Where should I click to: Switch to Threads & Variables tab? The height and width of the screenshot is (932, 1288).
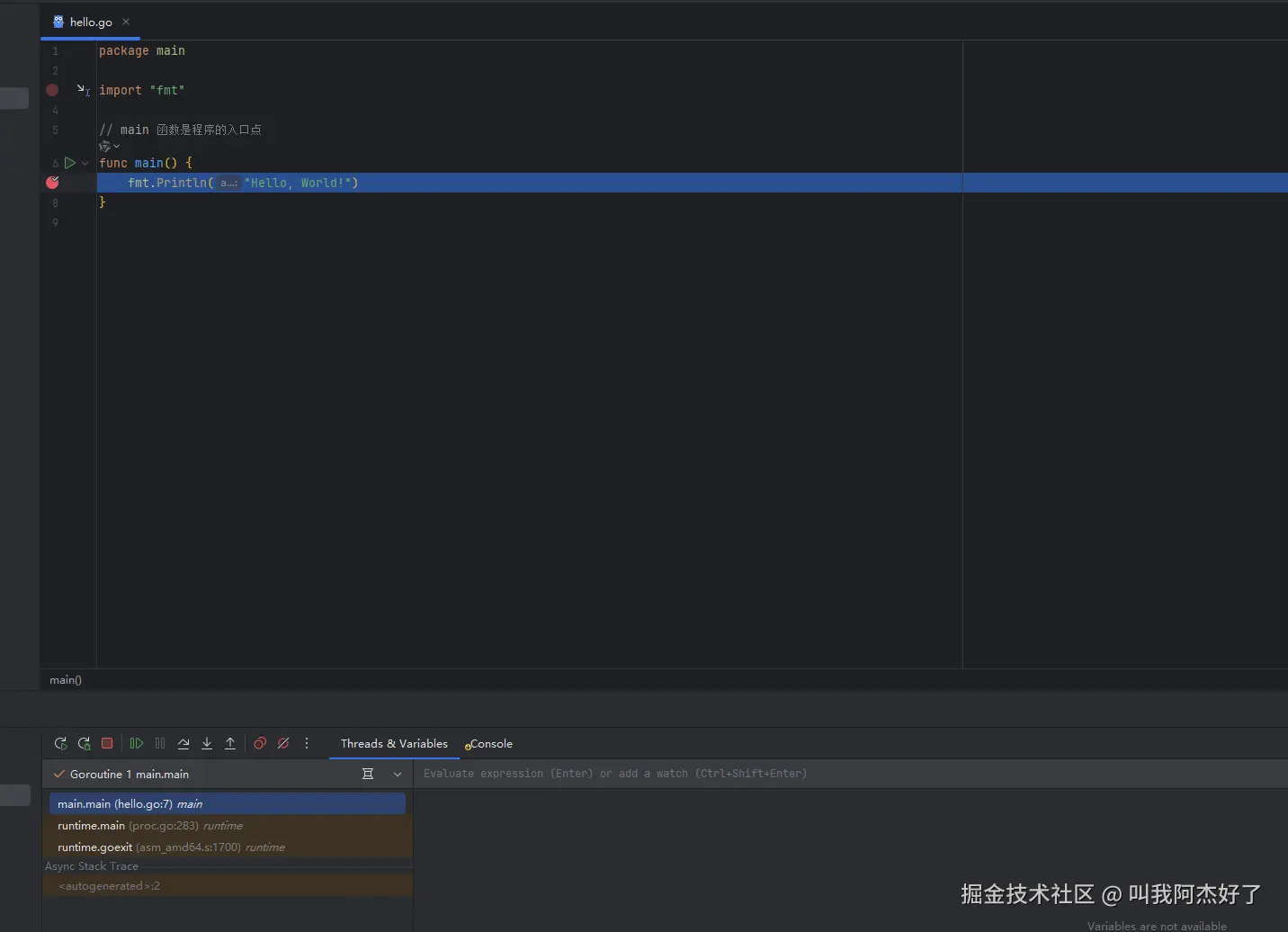click(x=394, y=744)
